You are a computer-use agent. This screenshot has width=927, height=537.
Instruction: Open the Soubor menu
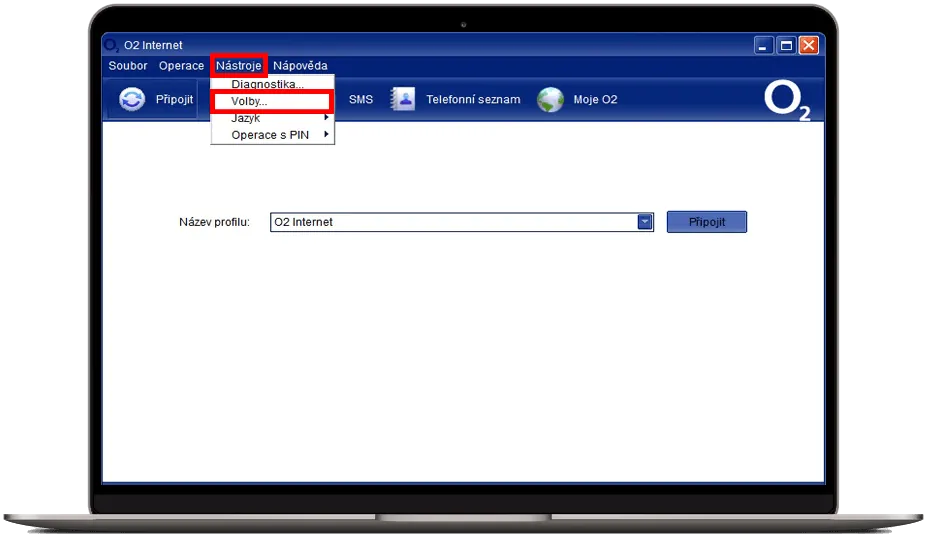(128, 66)
